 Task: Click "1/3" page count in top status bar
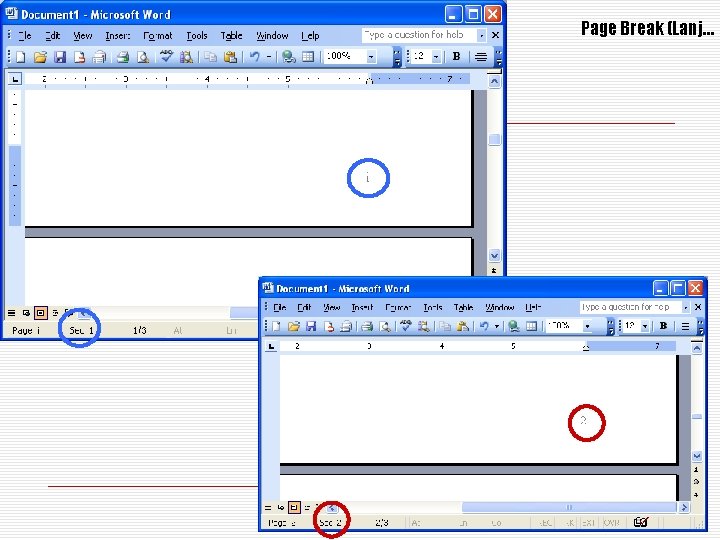(x=140, y=331)
